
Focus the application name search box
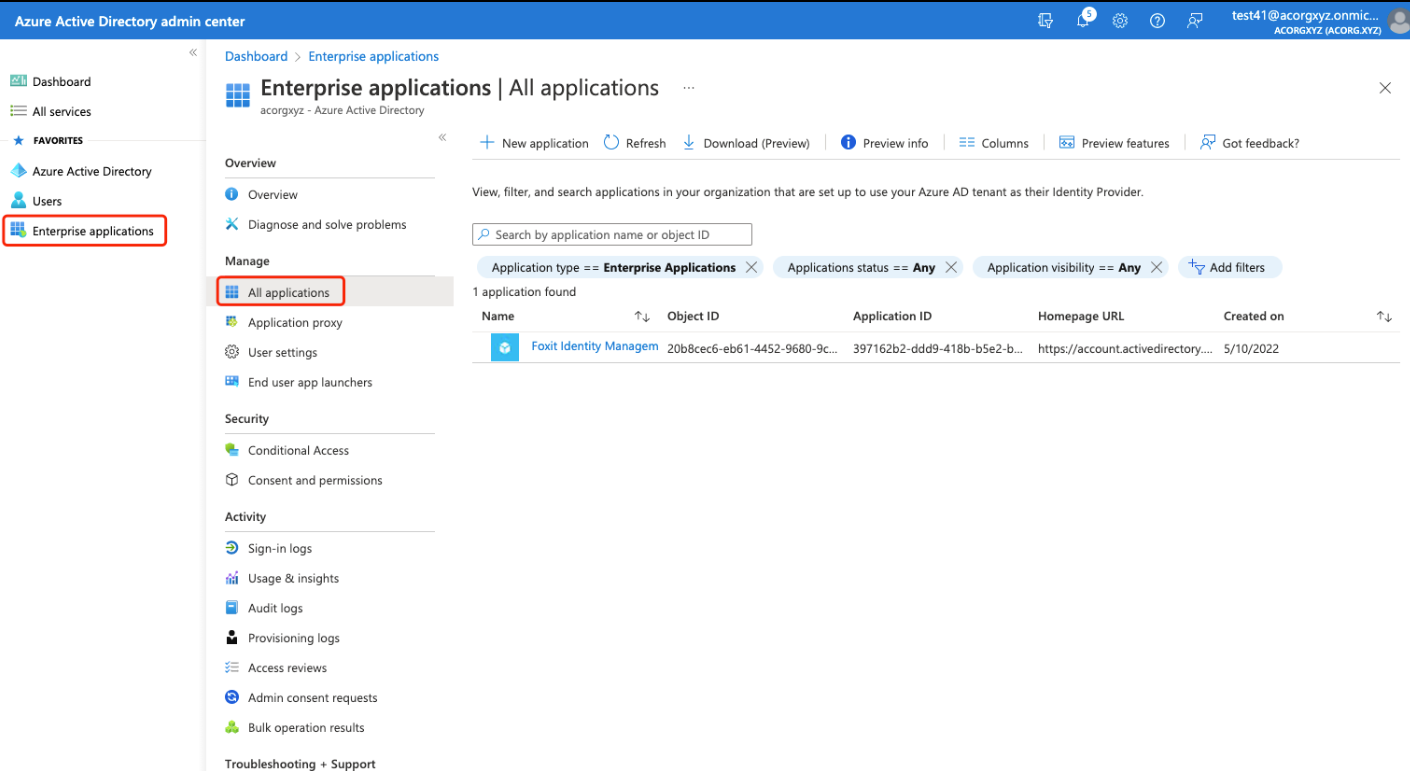[x=612, y=235]
